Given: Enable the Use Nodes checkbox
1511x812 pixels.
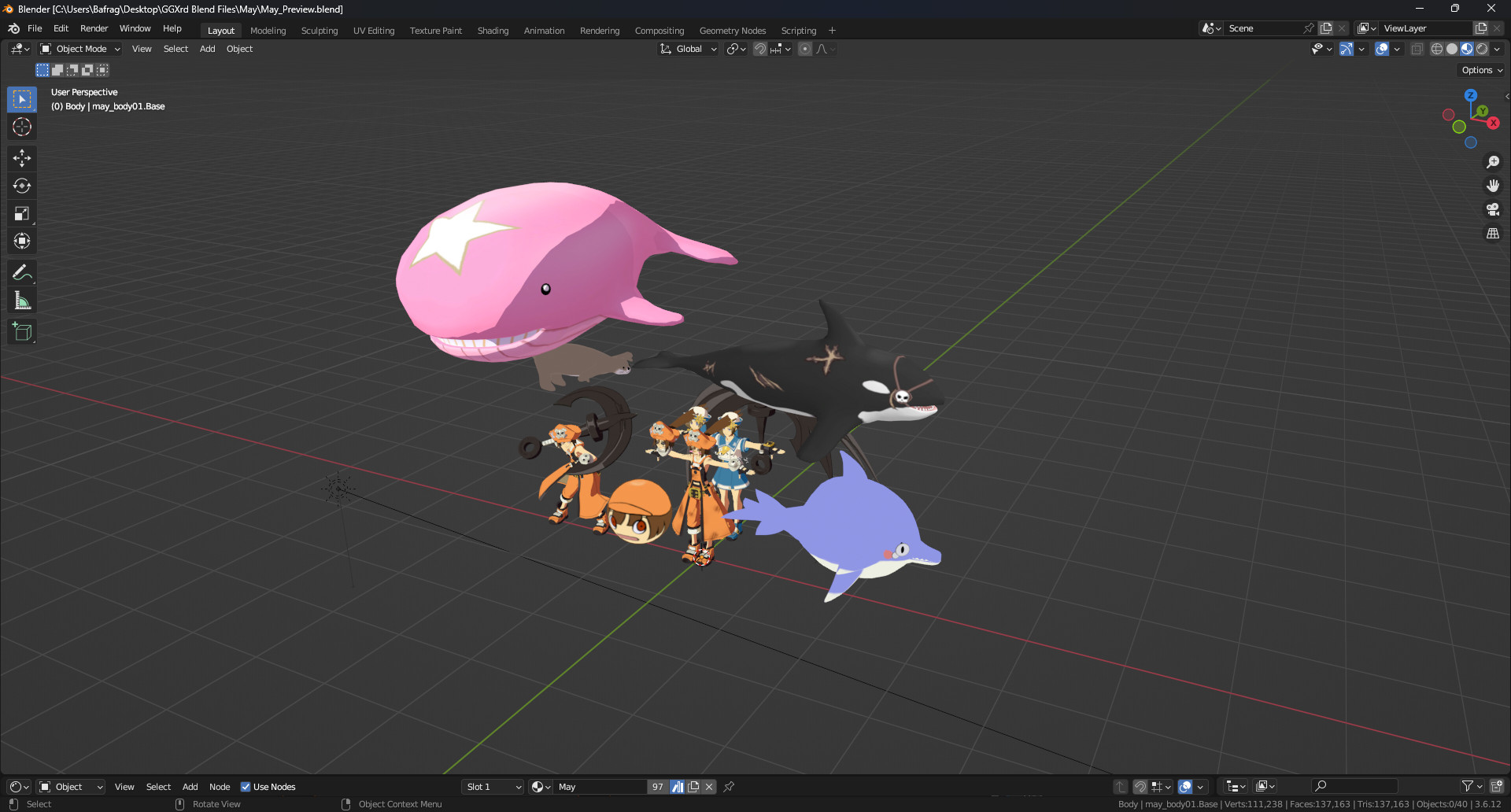Looking at the screenshot, I should [246, 787].
